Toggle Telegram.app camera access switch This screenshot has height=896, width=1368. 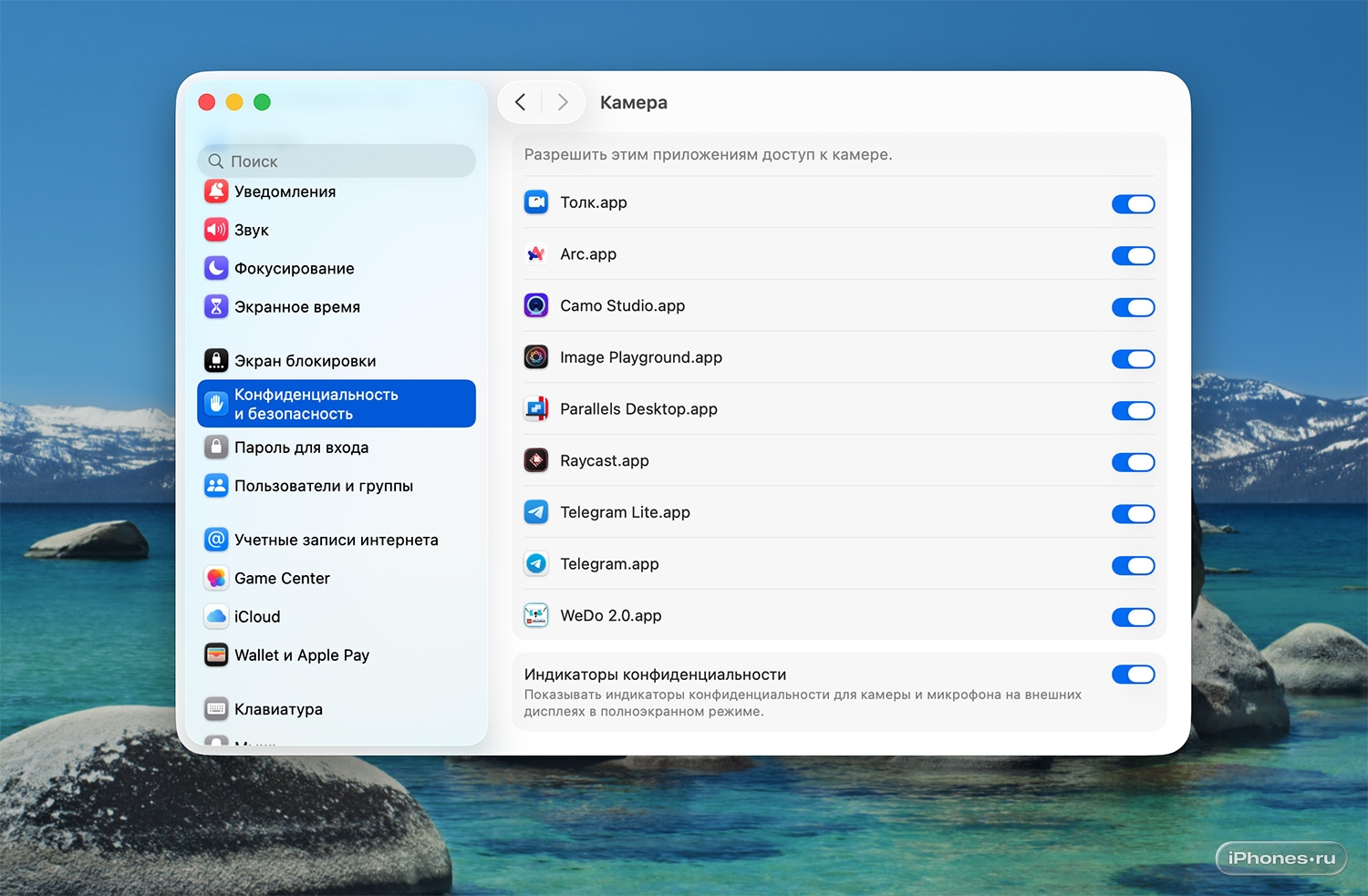pos(1134,566)
